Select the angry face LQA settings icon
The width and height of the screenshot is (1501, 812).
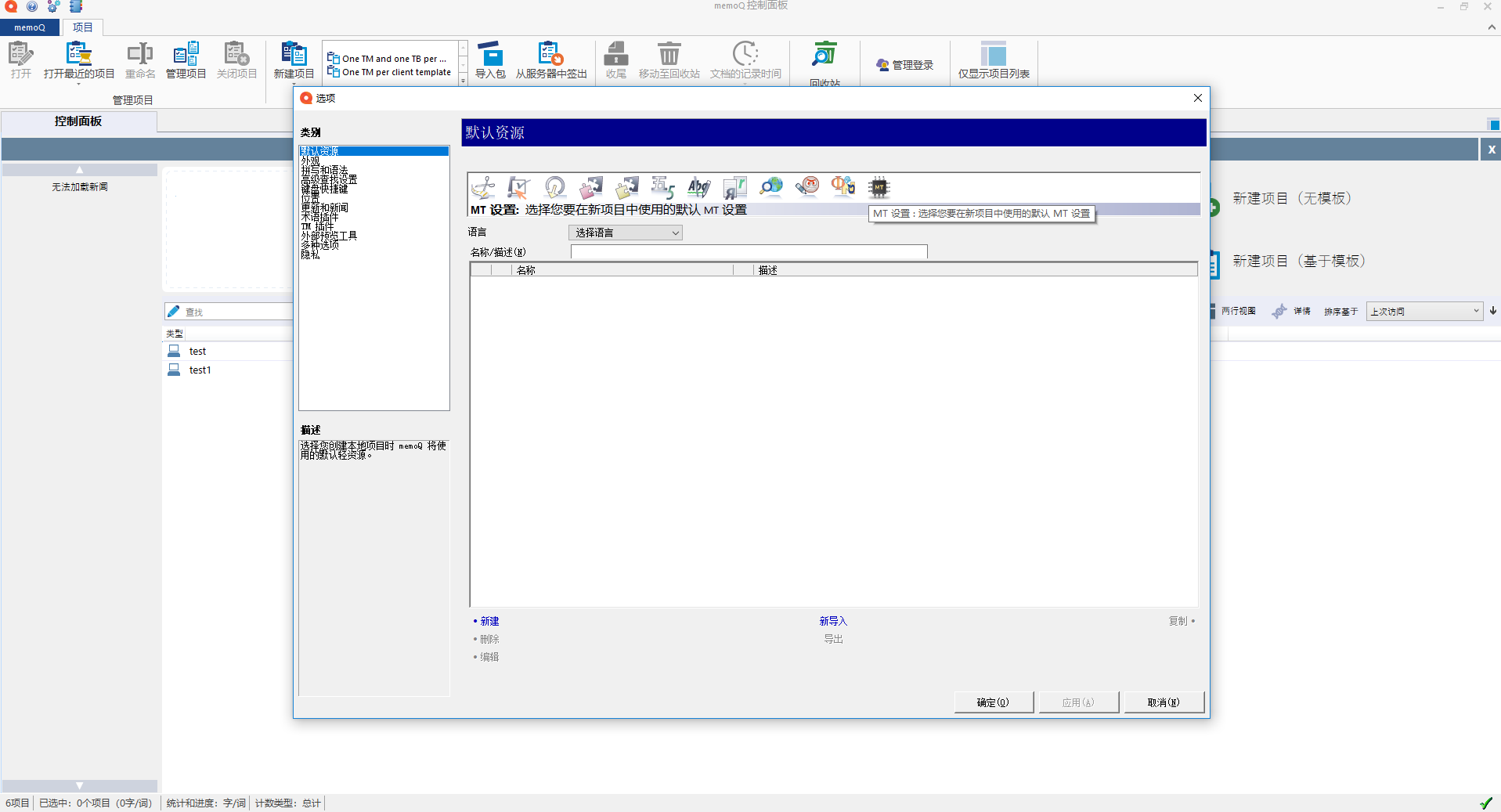(x=807, y=187)
